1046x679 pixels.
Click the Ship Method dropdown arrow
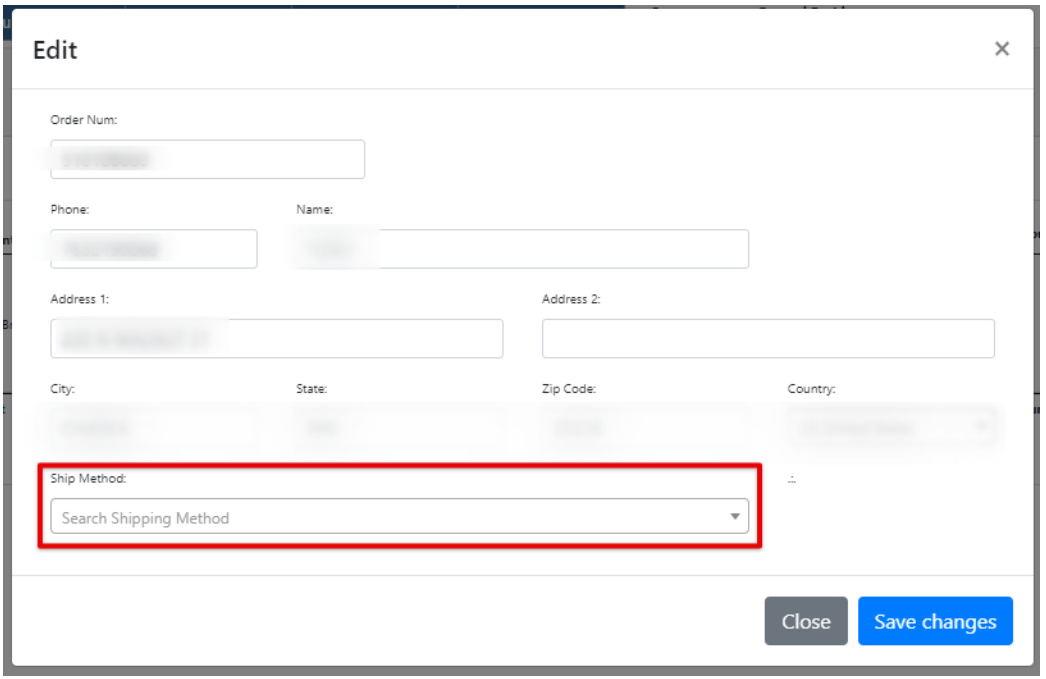click(x=734, y=516)
